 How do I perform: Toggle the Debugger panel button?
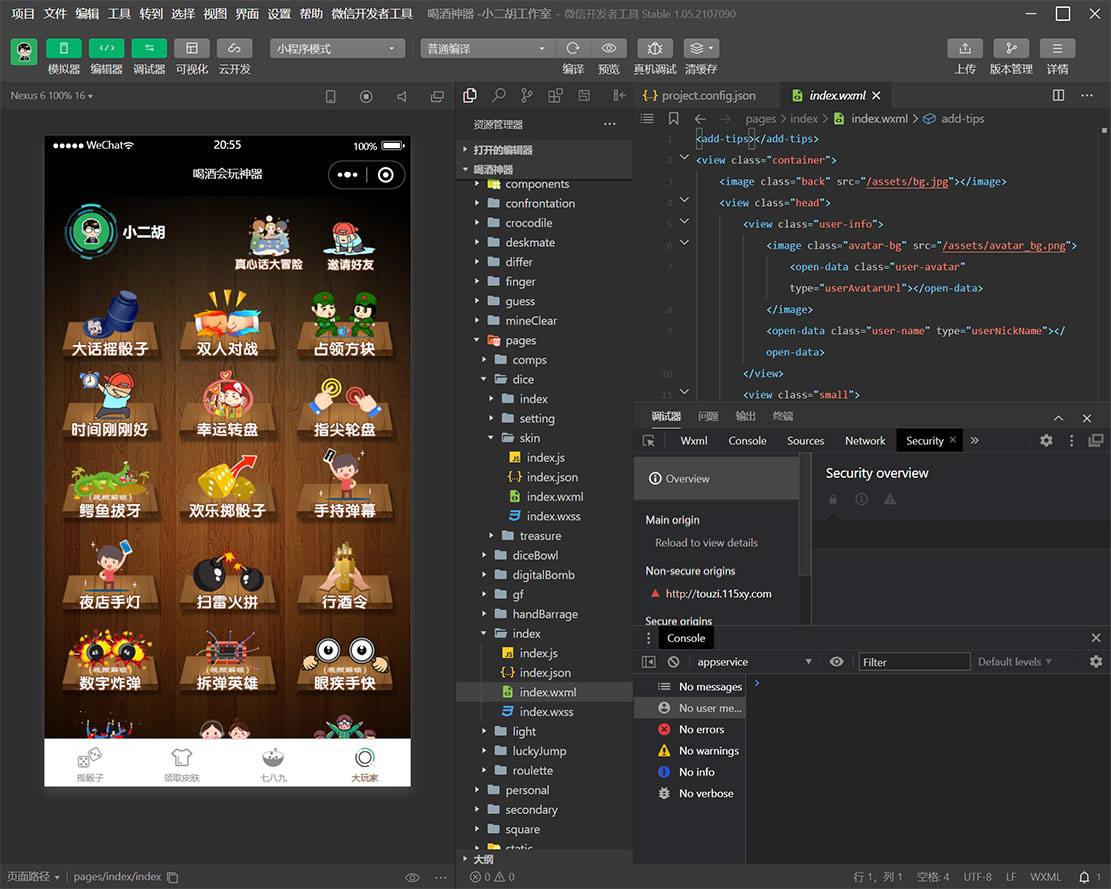tap(149, 48)
